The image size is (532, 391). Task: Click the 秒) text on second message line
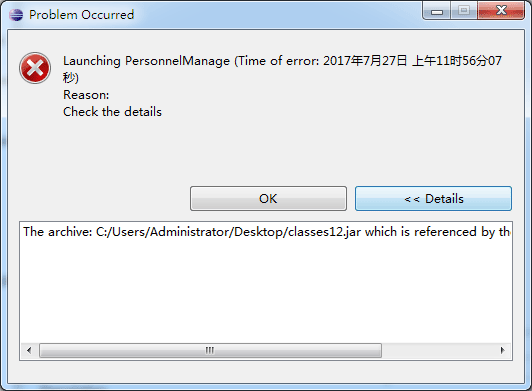click(71, 78)
